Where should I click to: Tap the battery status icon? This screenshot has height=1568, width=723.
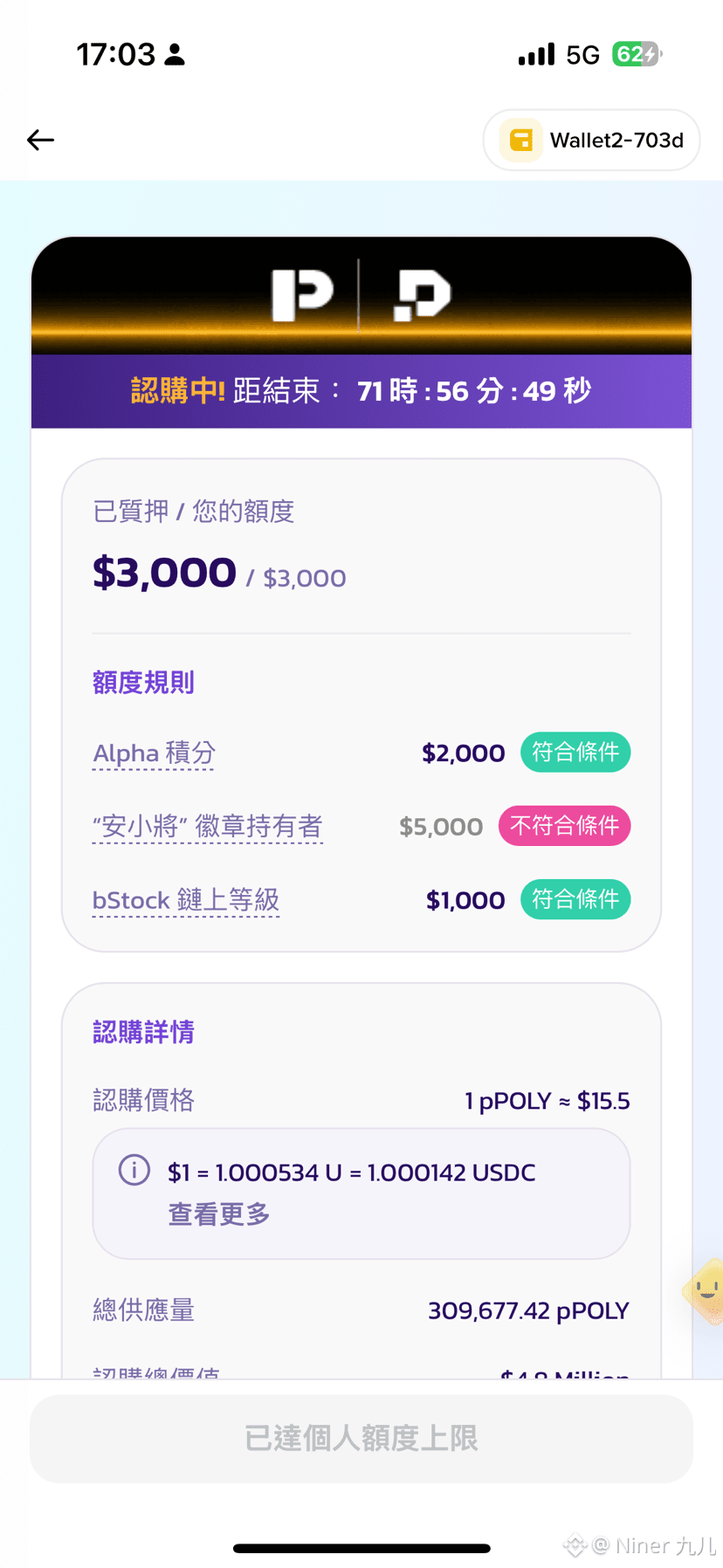pos(637,54)
